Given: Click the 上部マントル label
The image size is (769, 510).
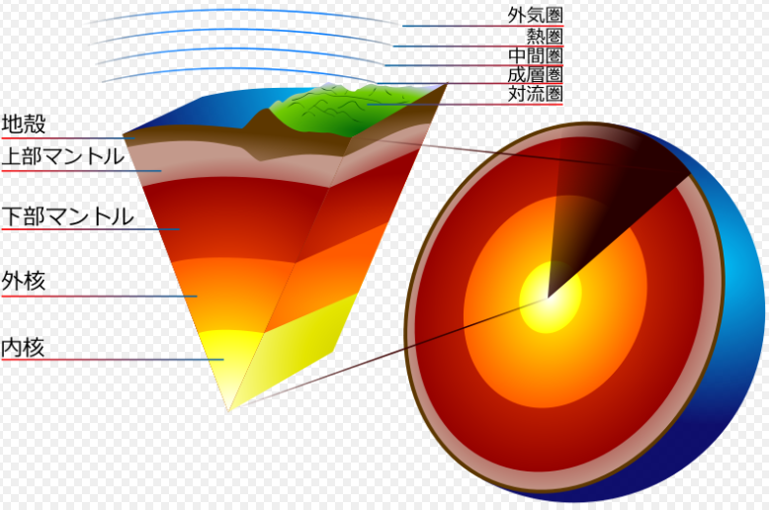Looking at the screenshot, I should [63, 156].
